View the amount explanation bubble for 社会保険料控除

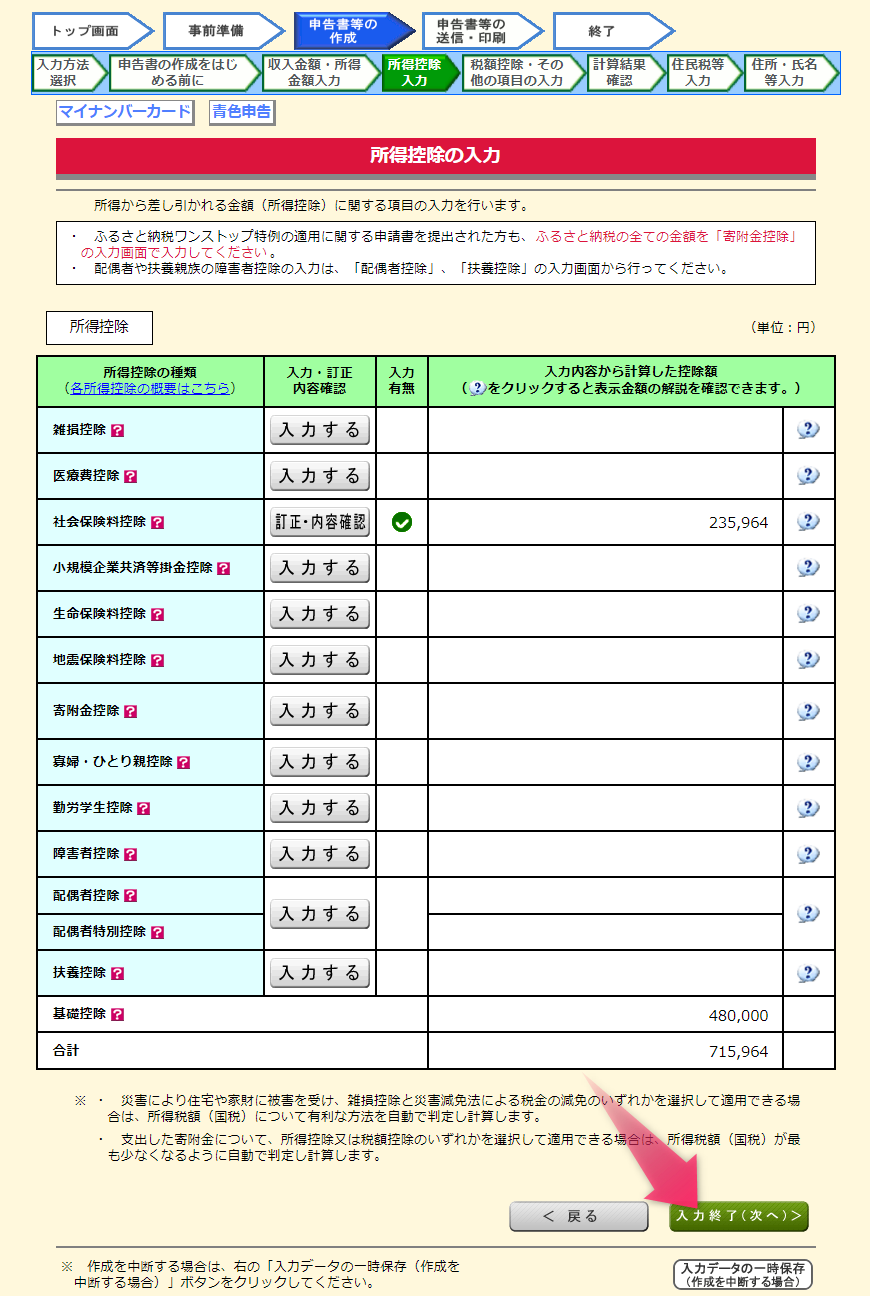(x=808, y=522)
